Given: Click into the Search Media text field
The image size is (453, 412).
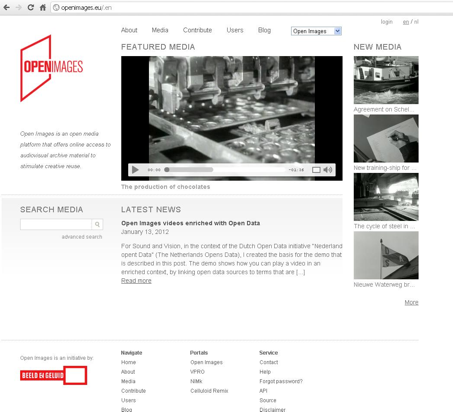Looking at the screenshot, I should coord(56,224).
